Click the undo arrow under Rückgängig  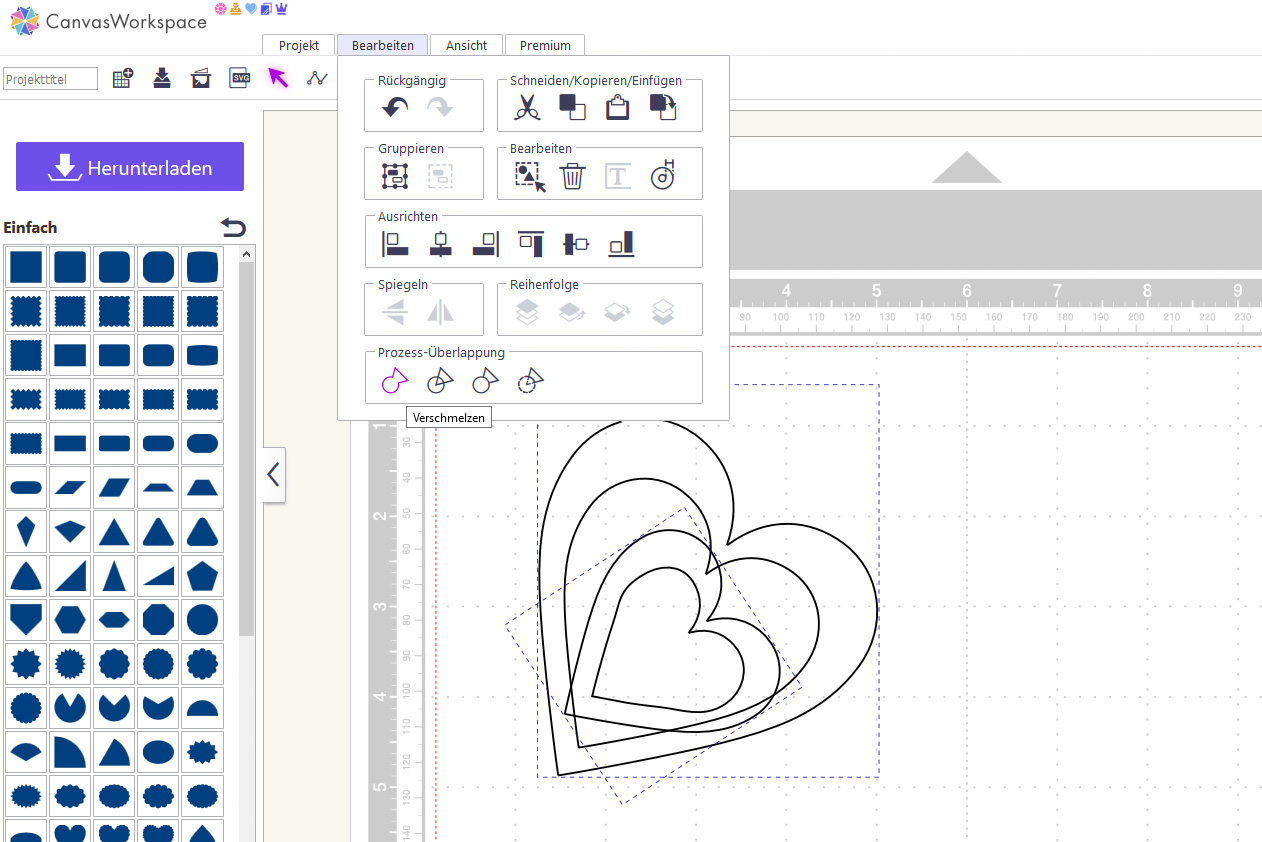point(395,107)
